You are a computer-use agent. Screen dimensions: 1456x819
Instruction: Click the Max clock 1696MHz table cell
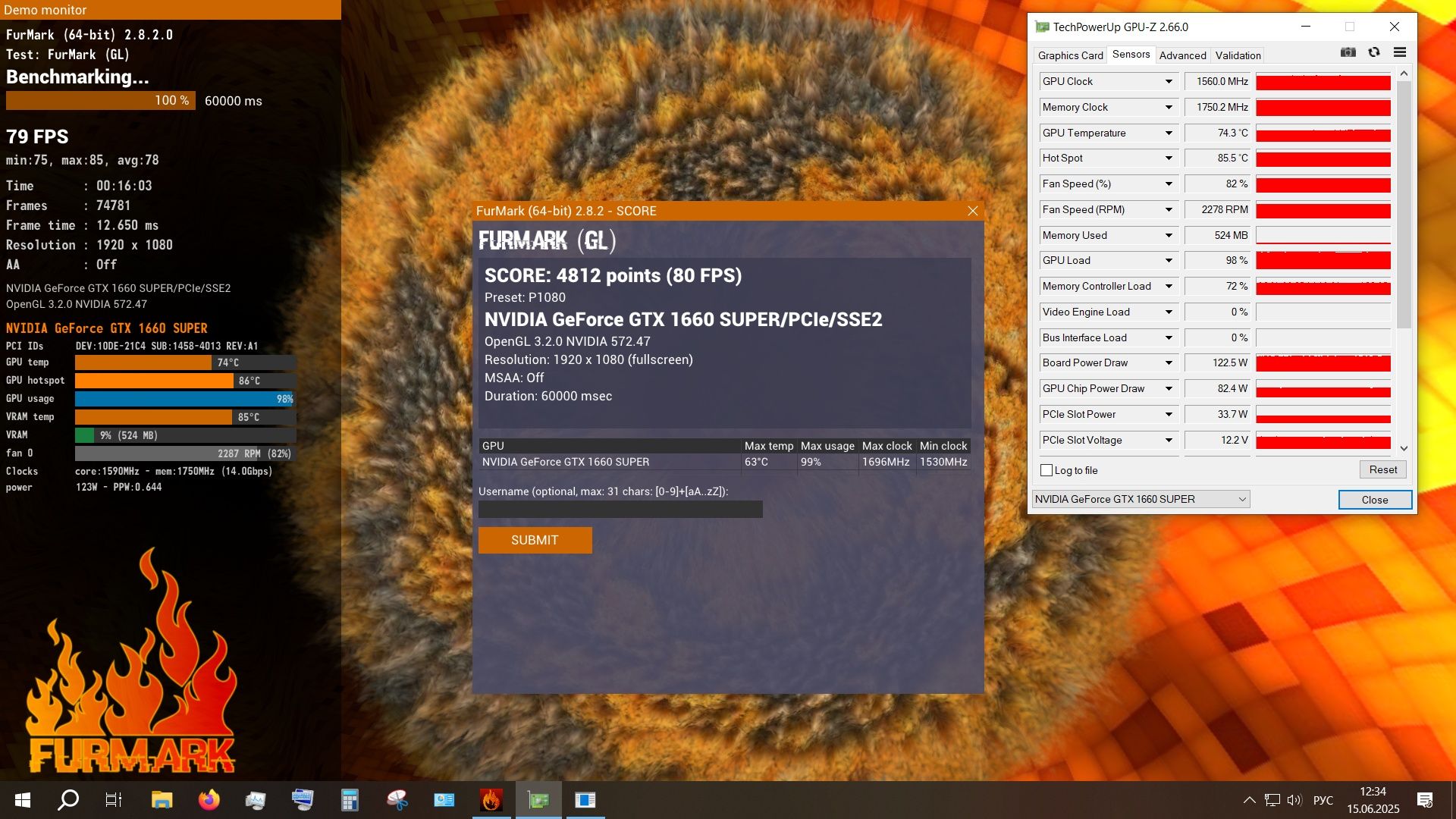(x=886, y=462)
